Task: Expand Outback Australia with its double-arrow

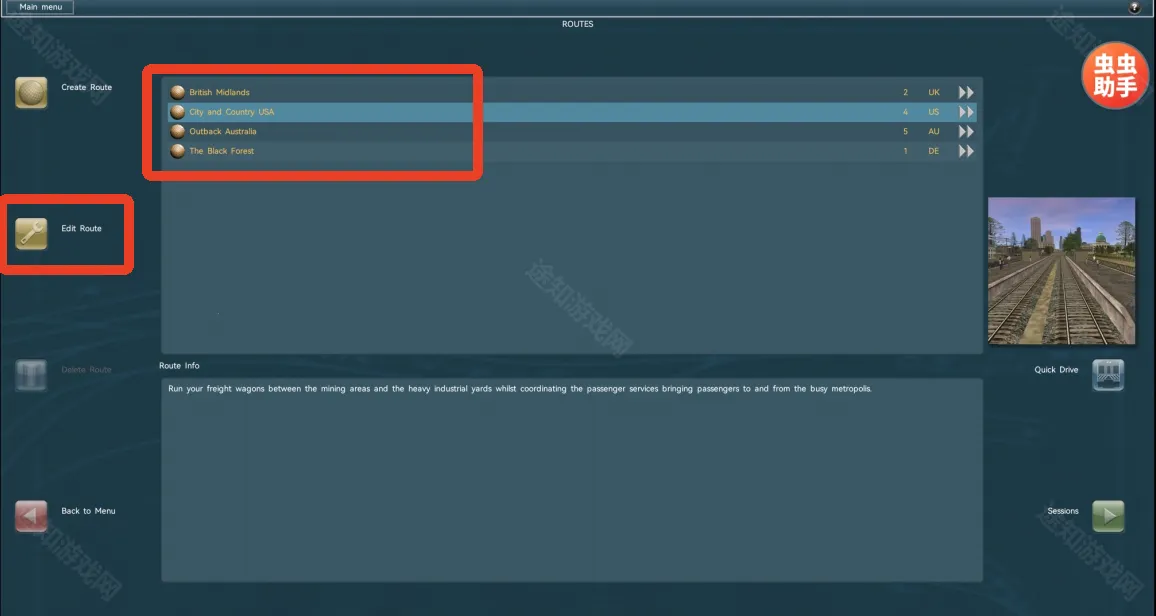Action: click(x=966, y=131)
